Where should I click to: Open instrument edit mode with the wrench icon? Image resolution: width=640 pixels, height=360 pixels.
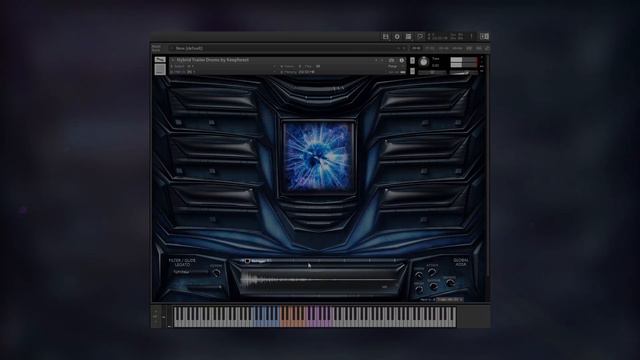point(160,60)
